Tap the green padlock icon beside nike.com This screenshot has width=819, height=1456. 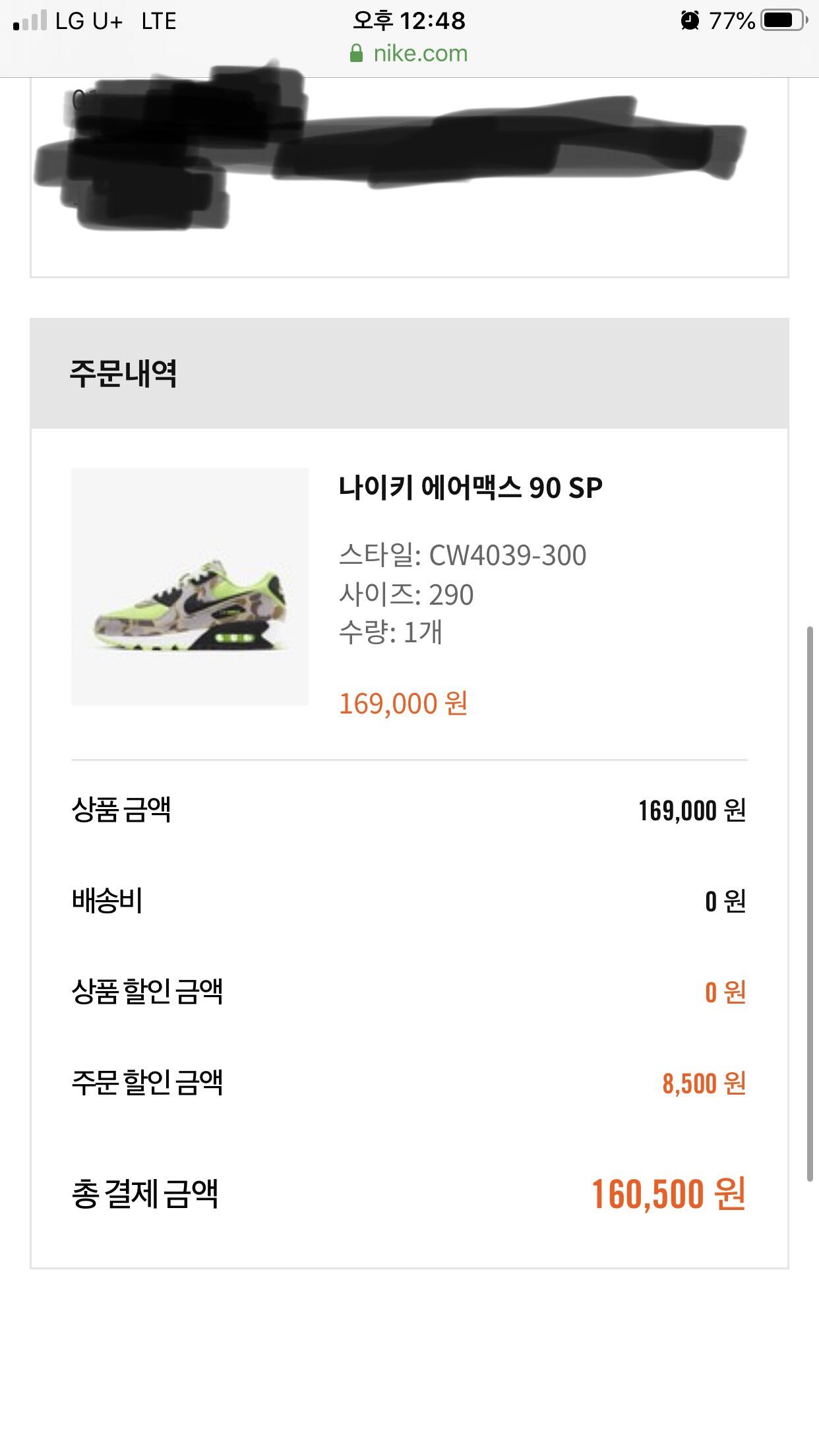356,53
